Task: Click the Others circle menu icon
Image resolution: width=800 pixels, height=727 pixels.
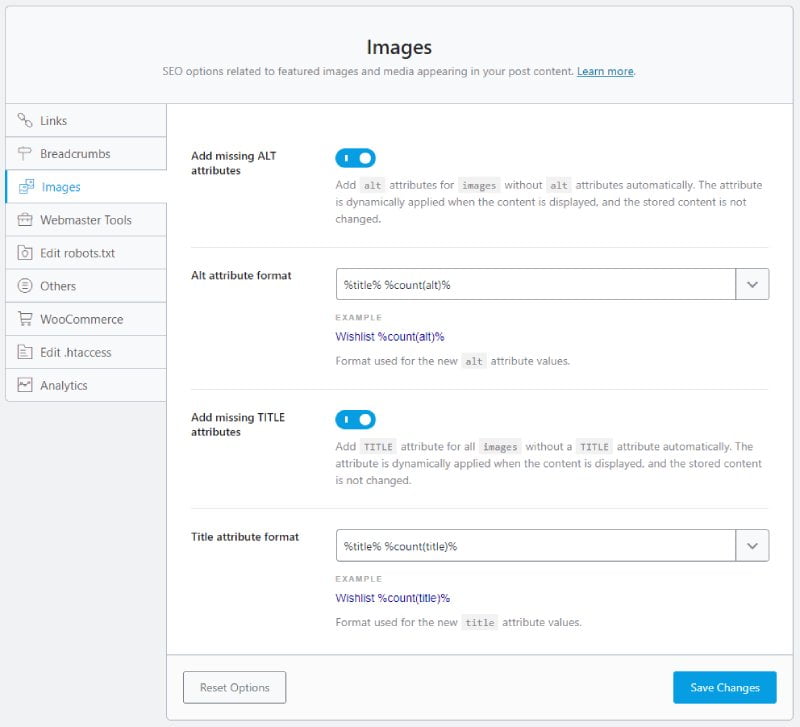Action: pyautogui.click(x=25, y=286)
